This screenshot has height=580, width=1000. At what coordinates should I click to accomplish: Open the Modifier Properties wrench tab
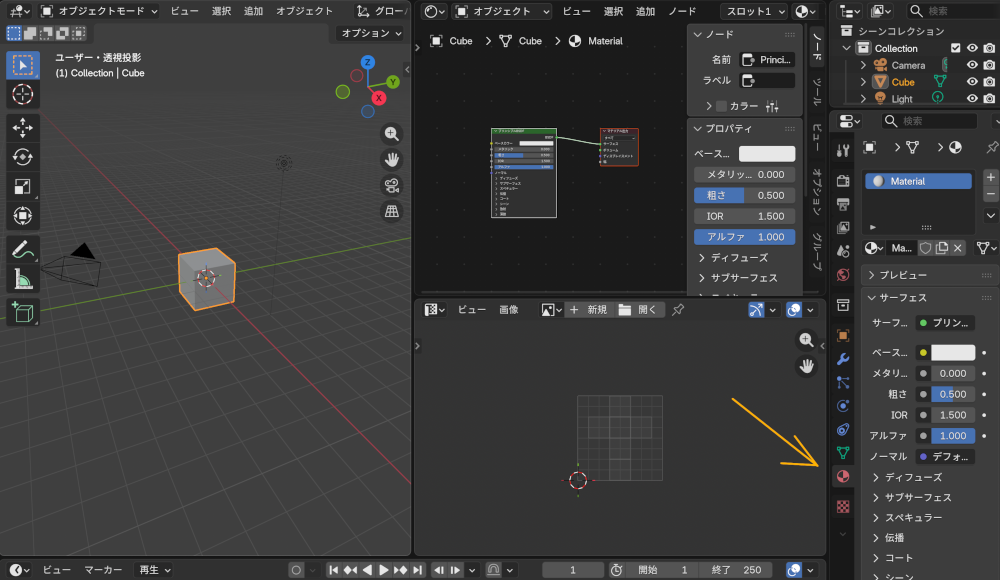(x=843, y=360)
